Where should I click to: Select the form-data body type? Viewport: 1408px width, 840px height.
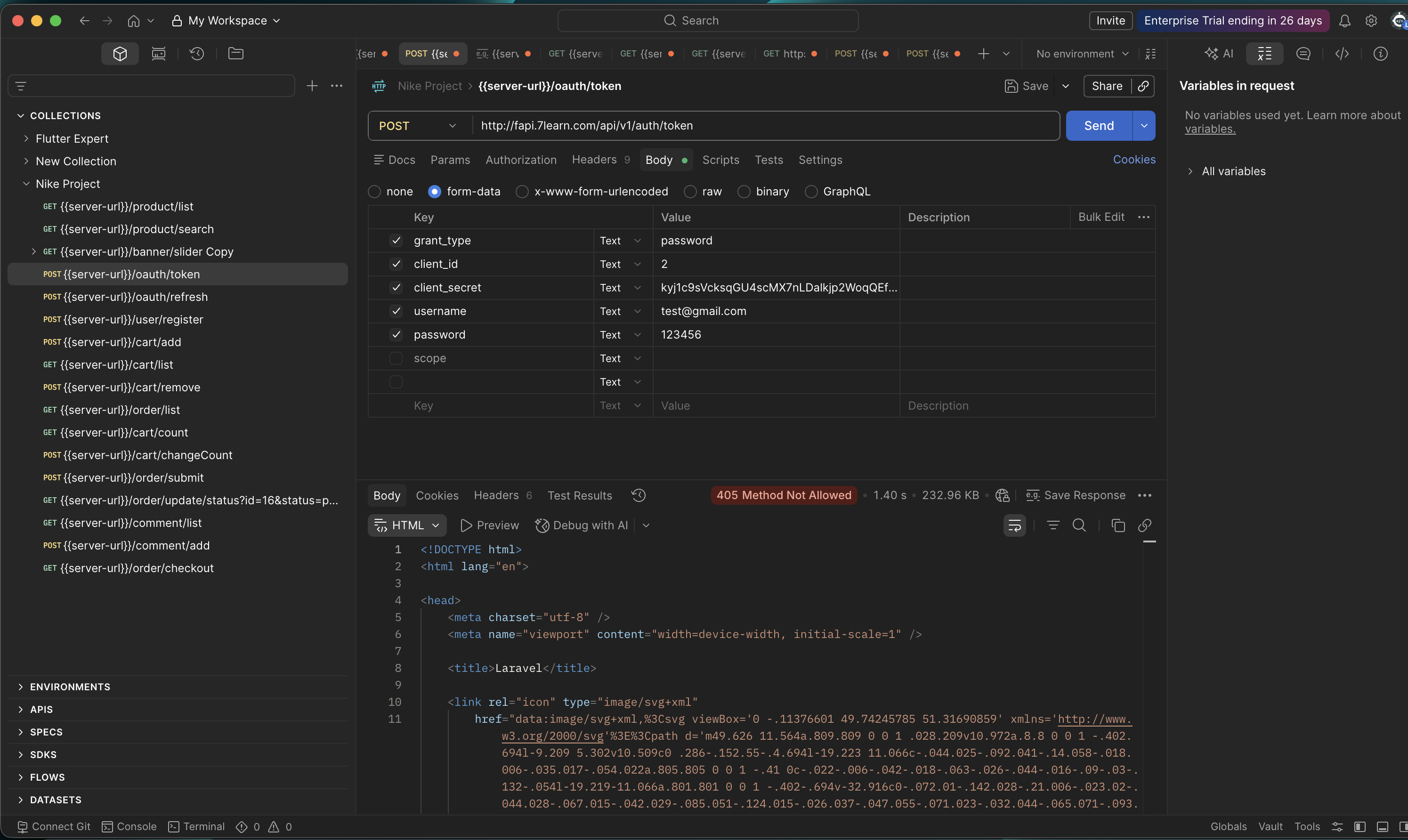click(434, 192)
